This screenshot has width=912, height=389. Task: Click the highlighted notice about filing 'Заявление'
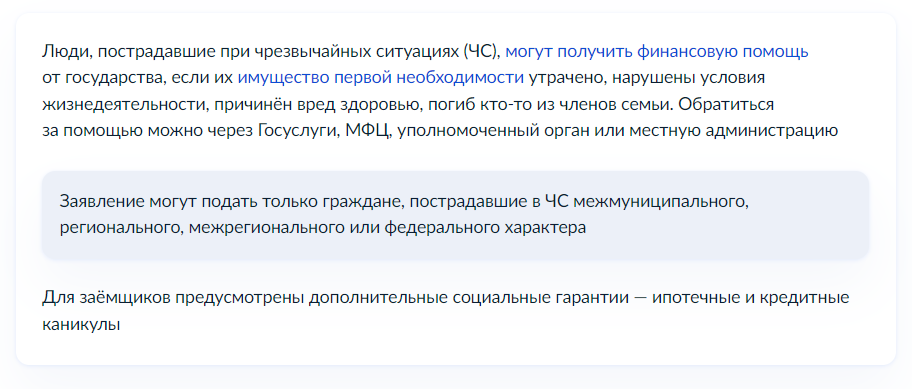[x=455, y=215]
